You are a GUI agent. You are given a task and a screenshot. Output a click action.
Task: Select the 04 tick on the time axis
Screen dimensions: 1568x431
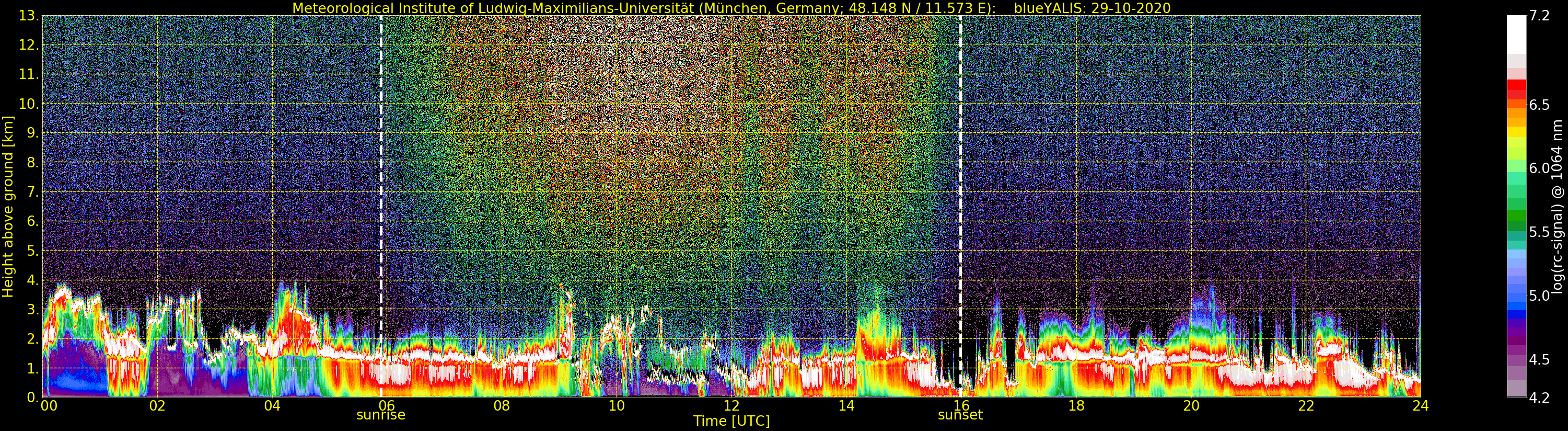point(272,406)
